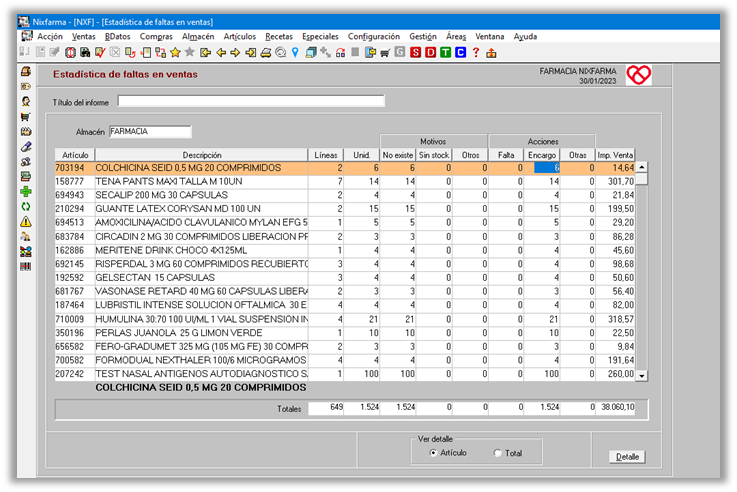Click import value 318,57
This screenshot has width=737, height=492.
620,319
